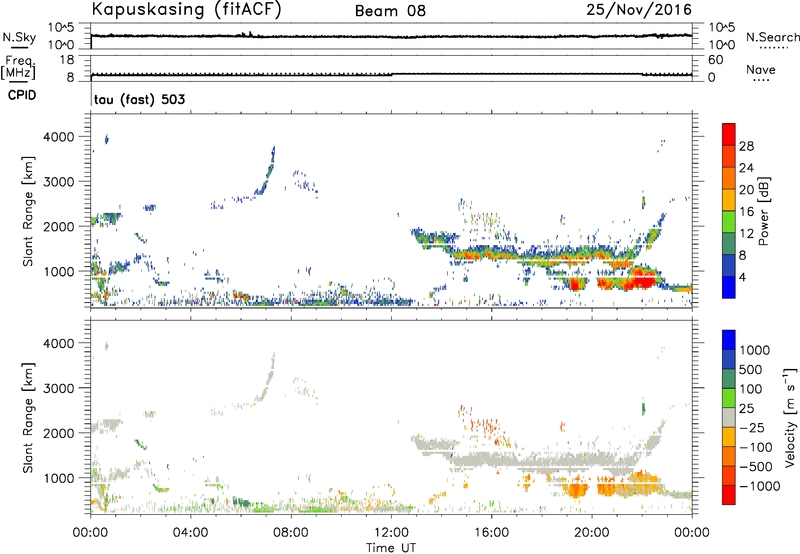The image size is (800, 554).
Task: Click the '12:00' time tick label
Action: tap(391, 533)
